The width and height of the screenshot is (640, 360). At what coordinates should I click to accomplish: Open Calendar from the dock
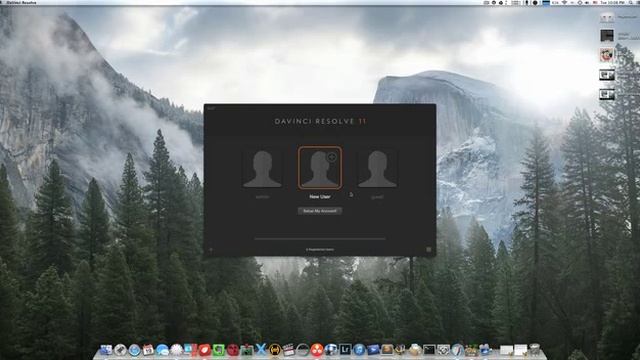(148, 350)
